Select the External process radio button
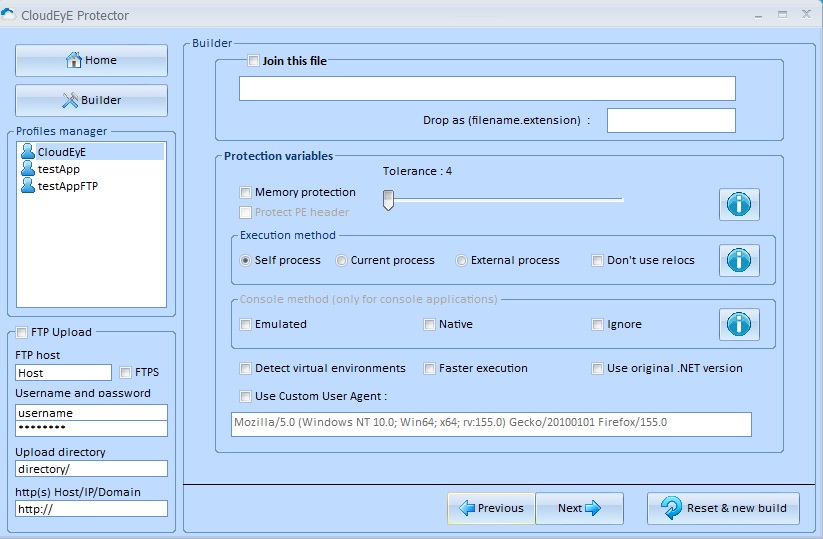Viewport: 823px width, 539px height. pyautogui.click(x=461, y=260)
